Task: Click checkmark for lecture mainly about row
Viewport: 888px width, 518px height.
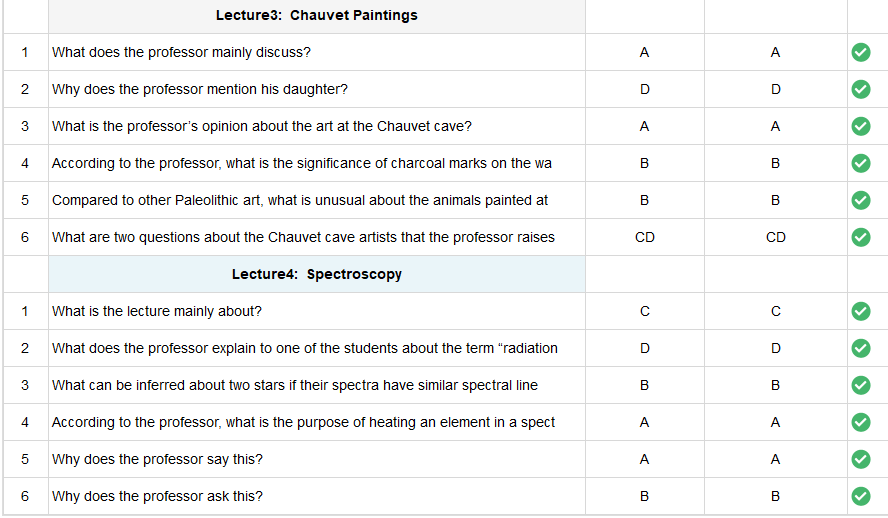Action: (x=860, y=311)
